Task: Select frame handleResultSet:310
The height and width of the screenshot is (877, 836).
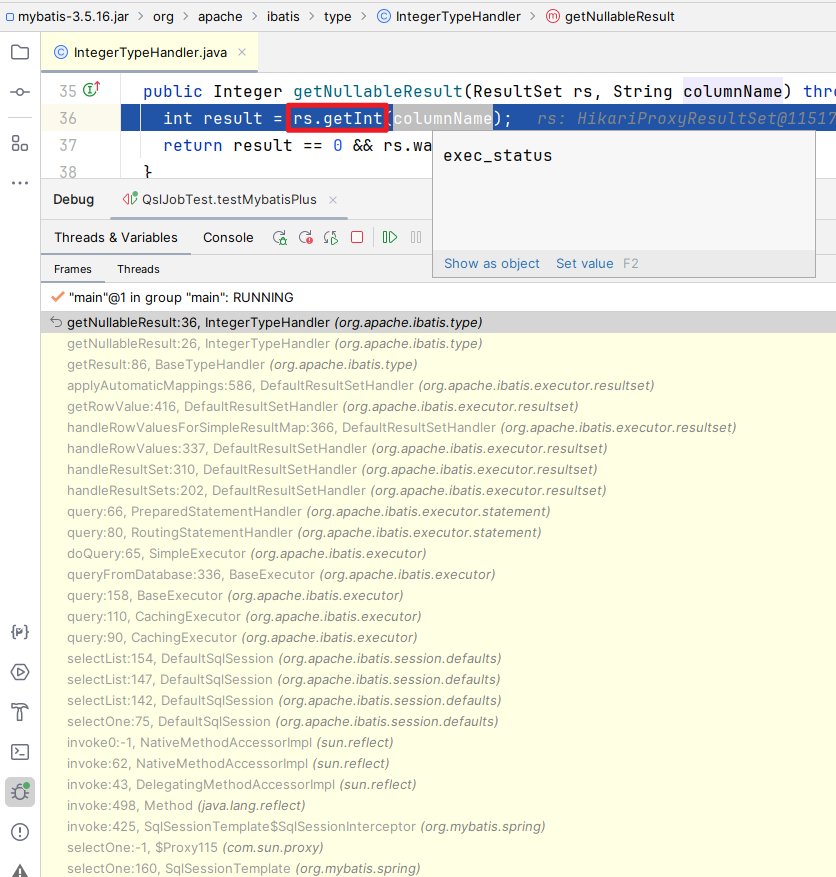Action: 438,469
